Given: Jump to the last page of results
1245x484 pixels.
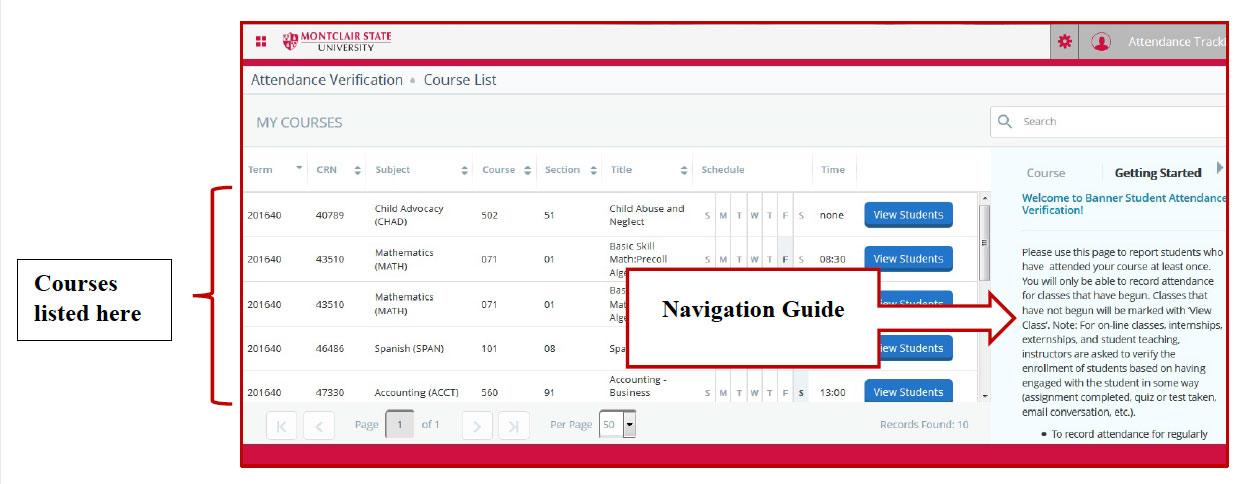Looking at the screenshot, I should pos(514,425).
